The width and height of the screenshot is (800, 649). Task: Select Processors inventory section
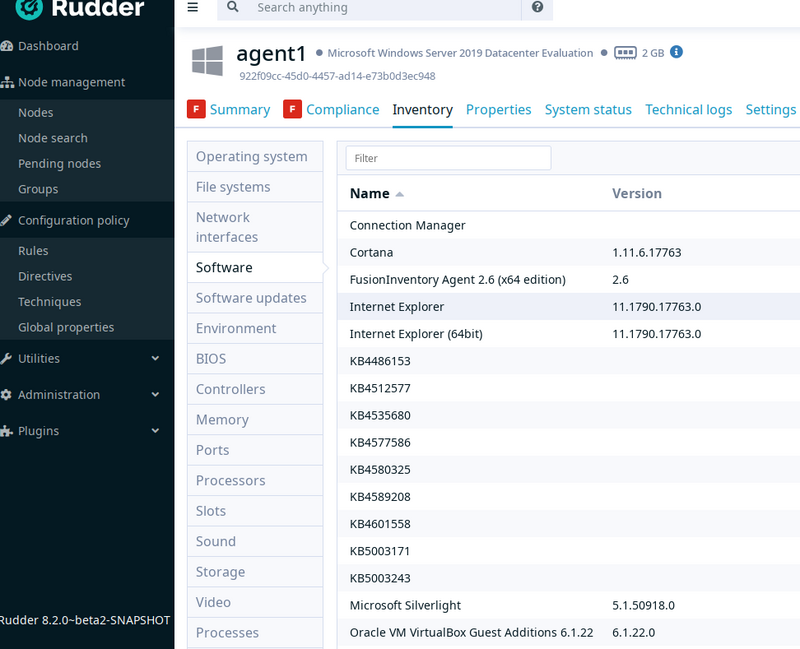click(x=255, y=481)
